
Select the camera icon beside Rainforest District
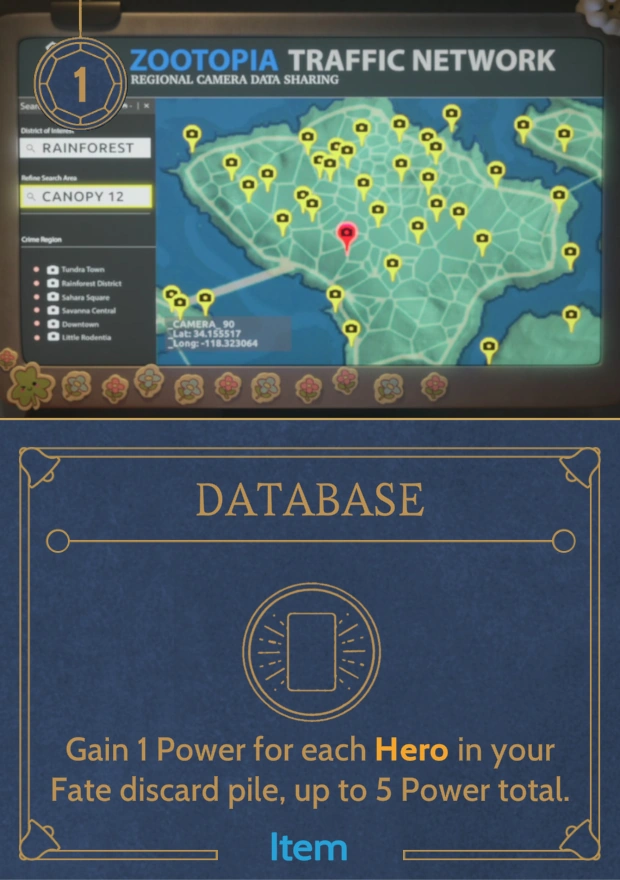53,283
